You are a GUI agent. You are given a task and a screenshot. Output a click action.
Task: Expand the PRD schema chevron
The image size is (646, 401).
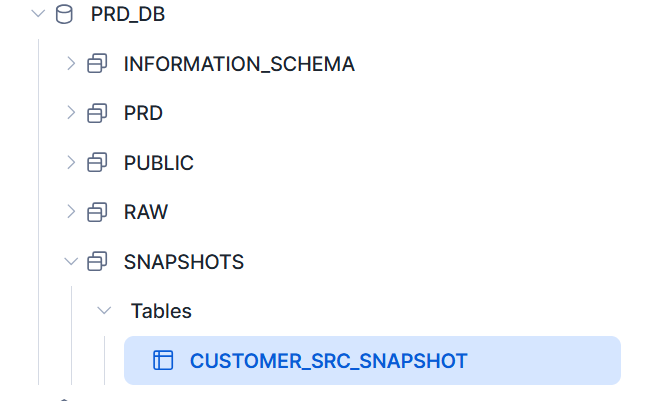pos(70,113)
